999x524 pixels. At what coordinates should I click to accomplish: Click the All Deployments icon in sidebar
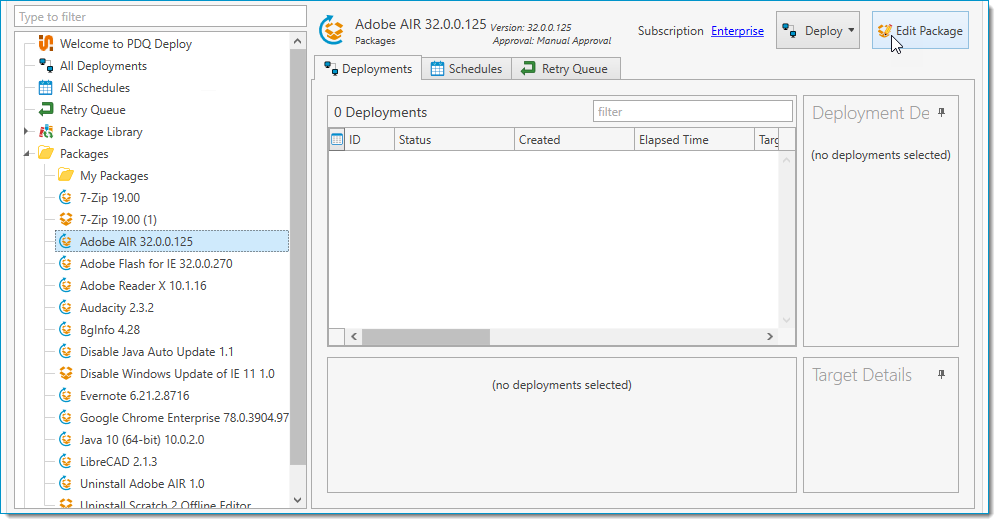tap(45, 66)
